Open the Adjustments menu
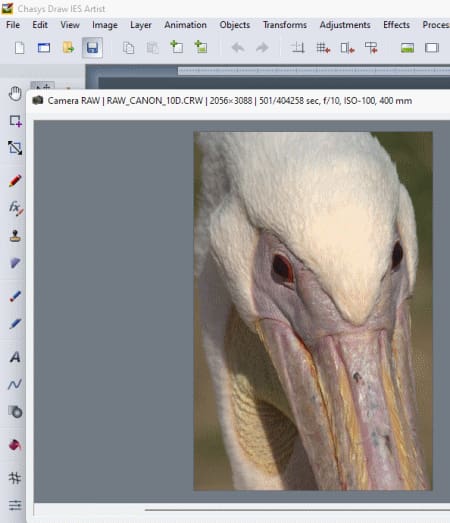This screenshot has height=523, width=450. coord(345,25)
